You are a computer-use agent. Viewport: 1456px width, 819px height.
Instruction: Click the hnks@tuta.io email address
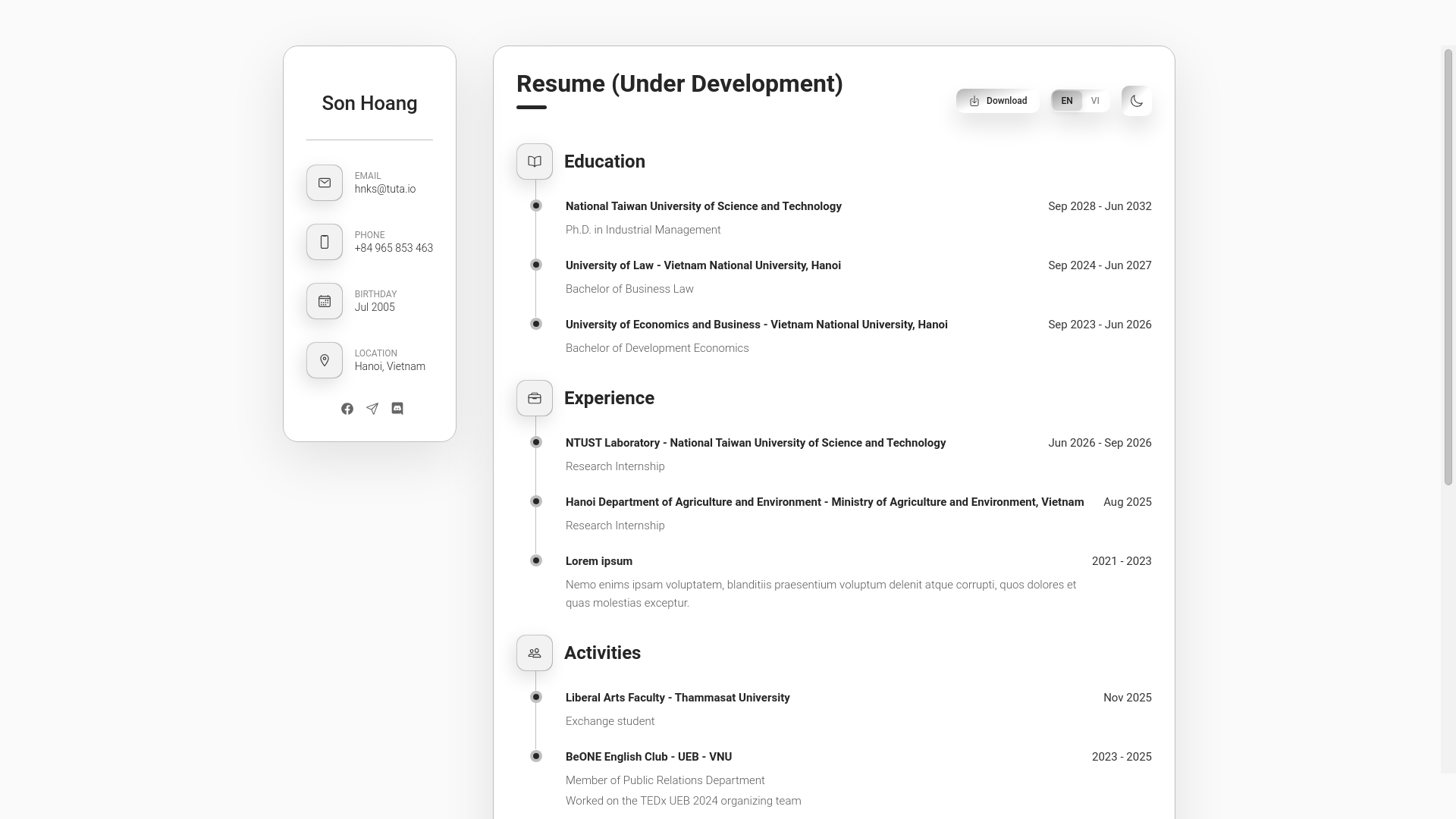[x=385, y=190]
